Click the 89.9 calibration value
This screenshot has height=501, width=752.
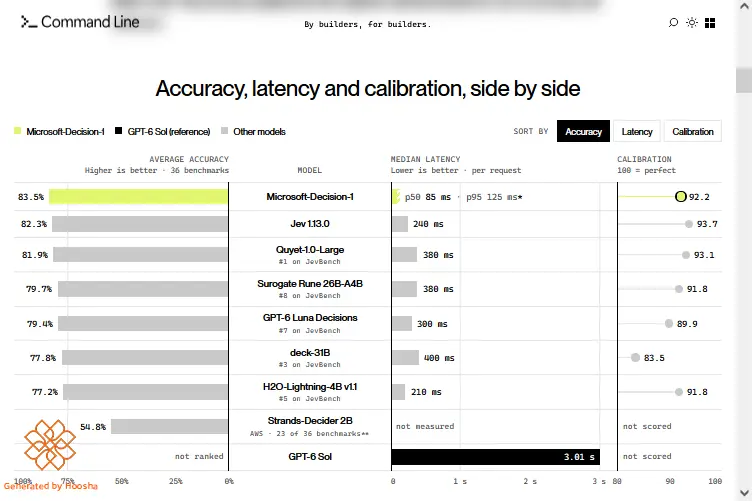tap(687, 324)
